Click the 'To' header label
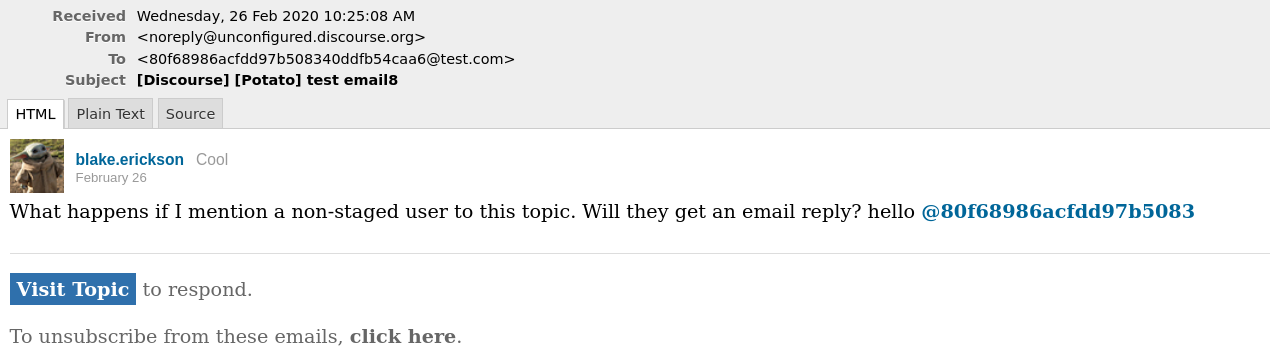1270x362 pixels. 117,59
